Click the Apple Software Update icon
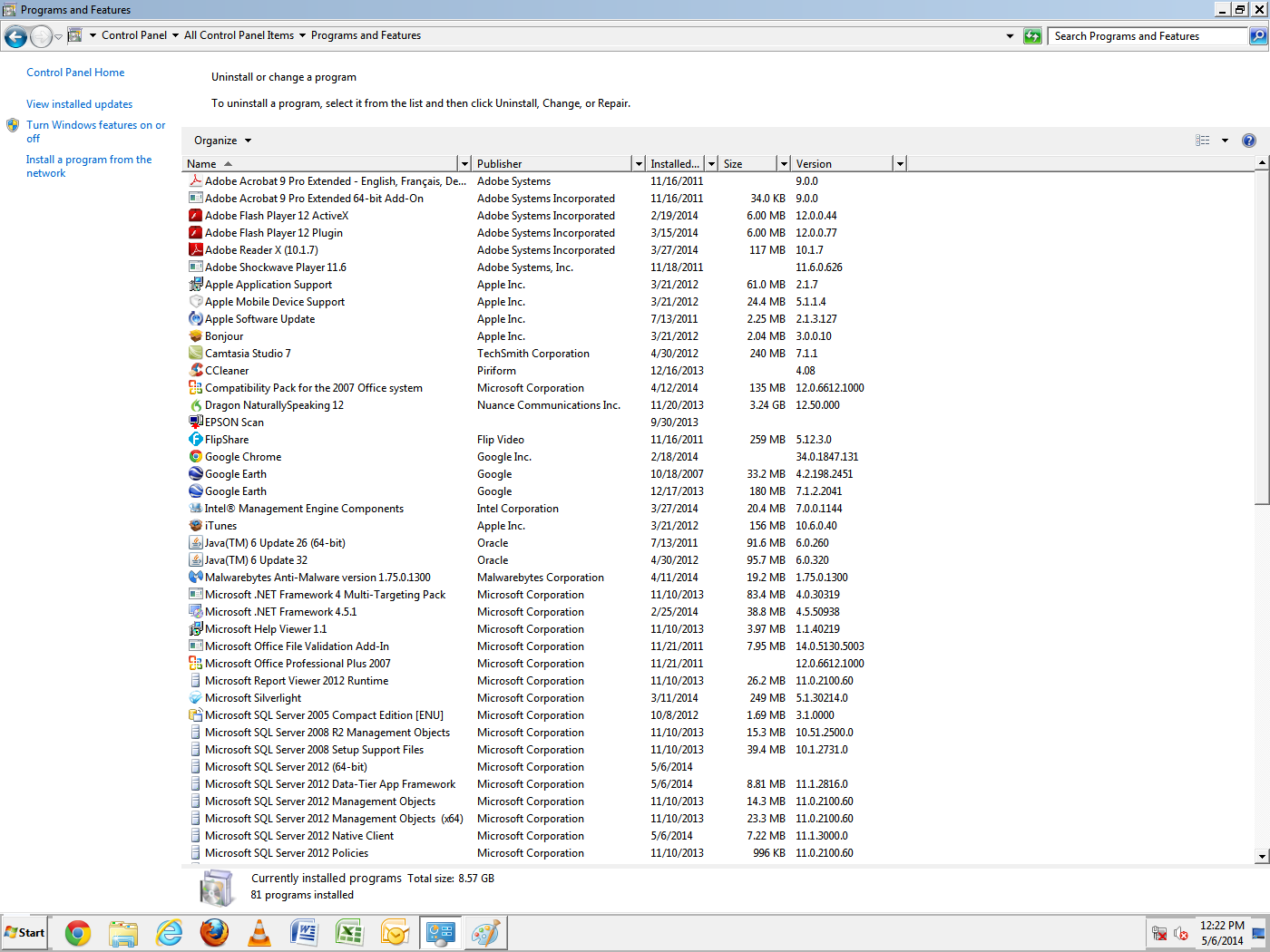 coord(195,319)
